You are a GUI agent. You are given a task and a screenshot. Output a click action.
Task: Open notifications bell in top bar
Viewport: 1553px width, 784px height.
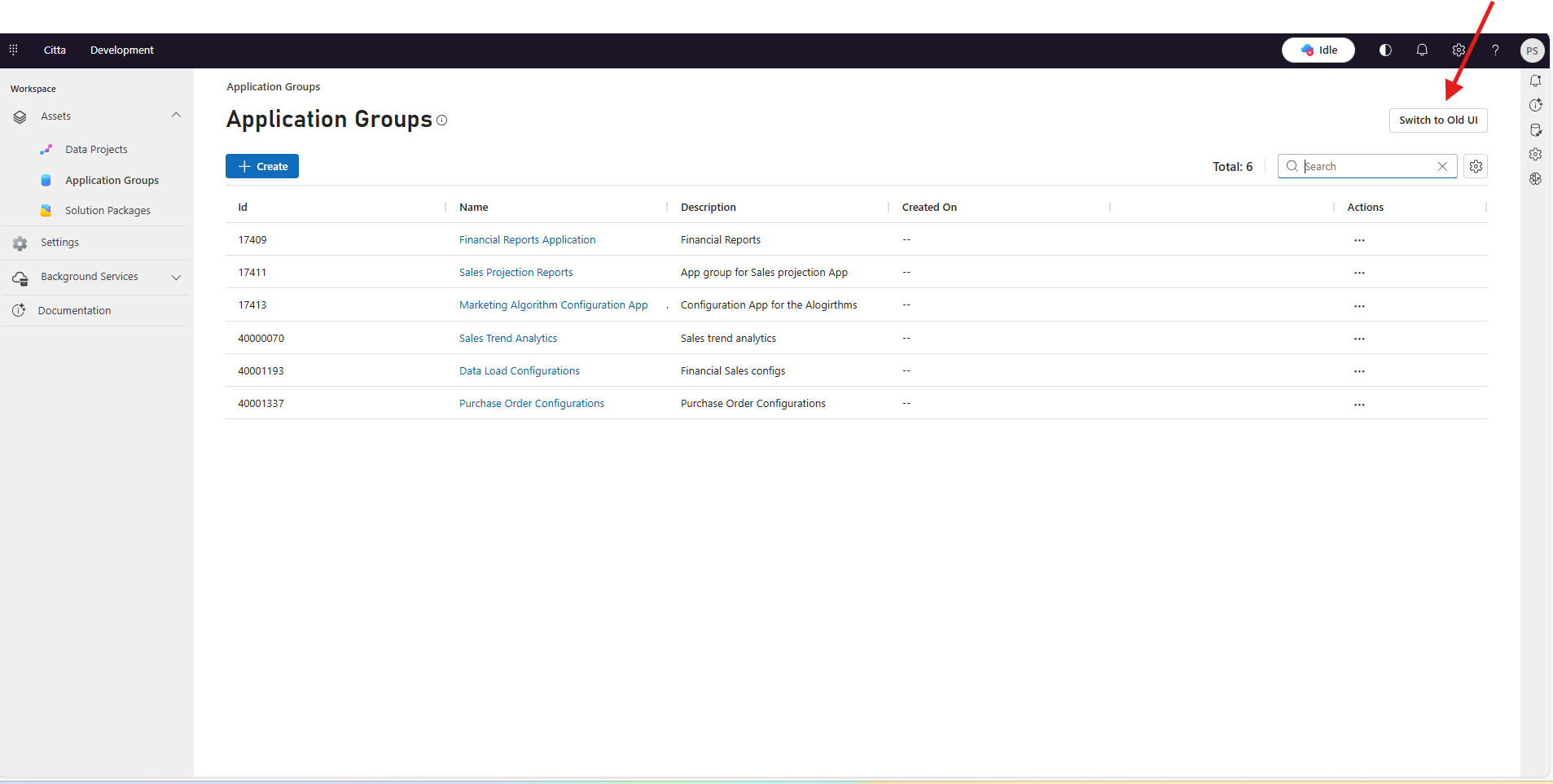pyautogui.click(x=1422, y=50)
